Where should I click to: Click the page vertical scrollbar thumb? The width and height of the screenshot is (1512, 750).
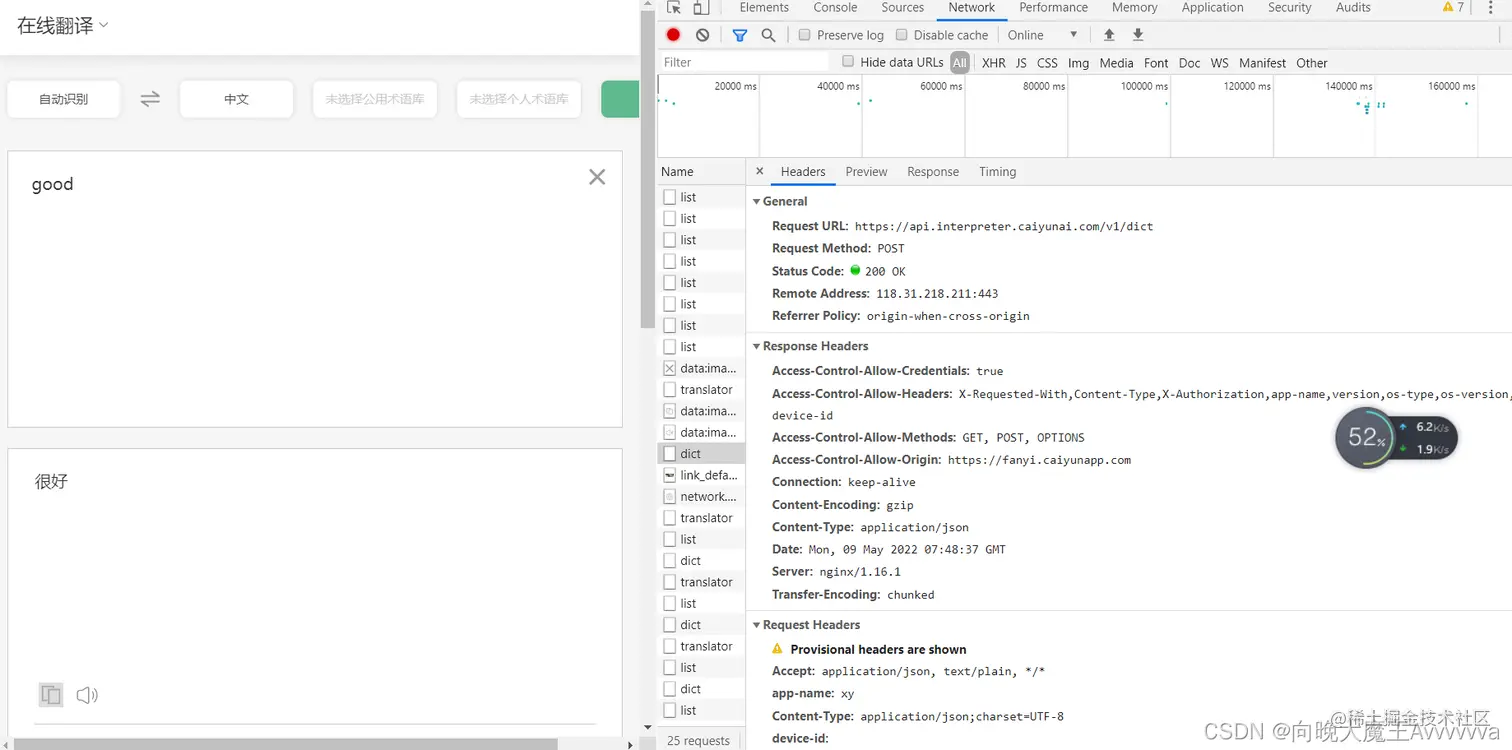[647, 170]
